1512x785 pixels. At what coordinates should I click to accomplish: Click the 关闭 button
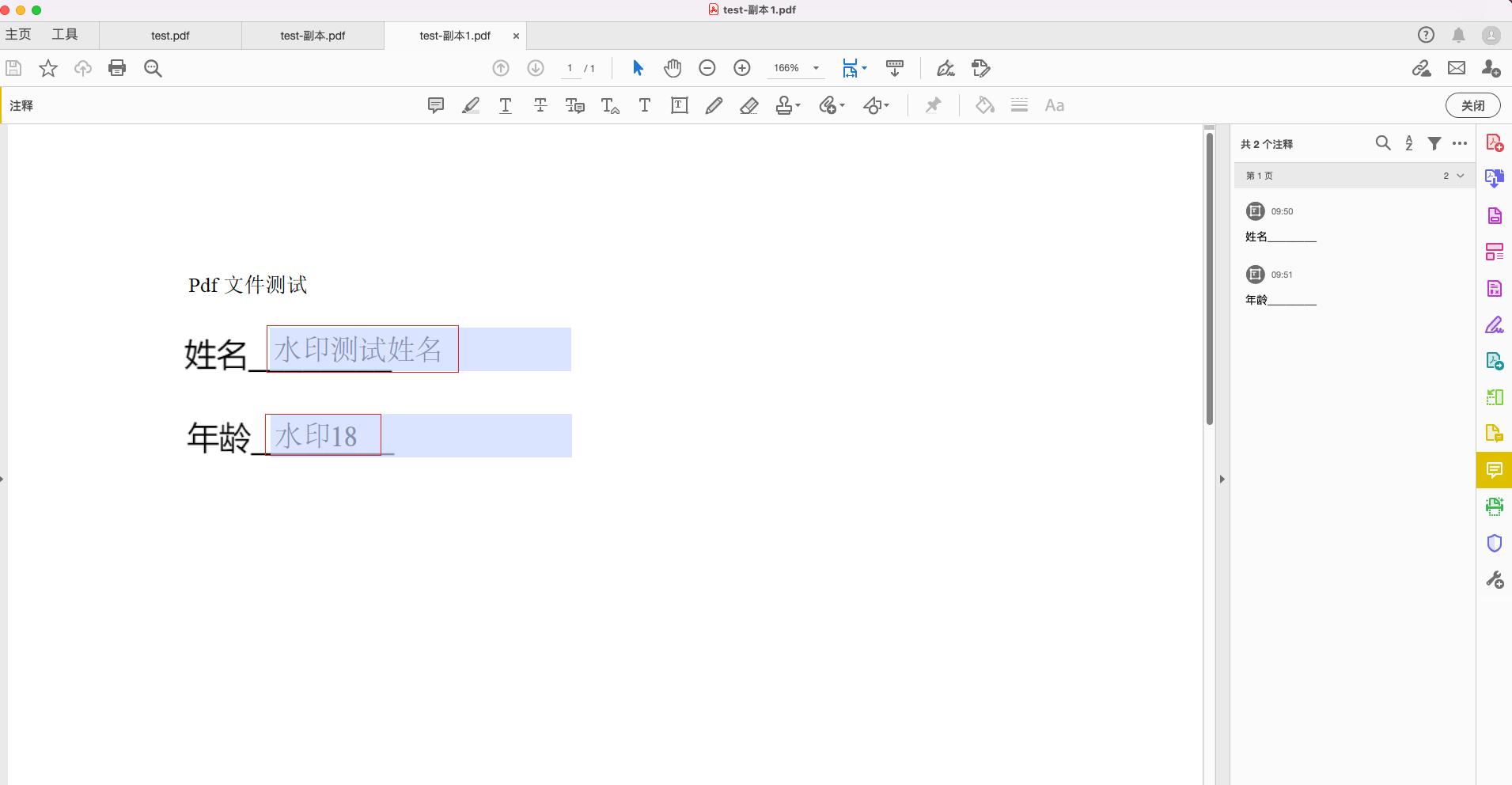pos(1472,105)
